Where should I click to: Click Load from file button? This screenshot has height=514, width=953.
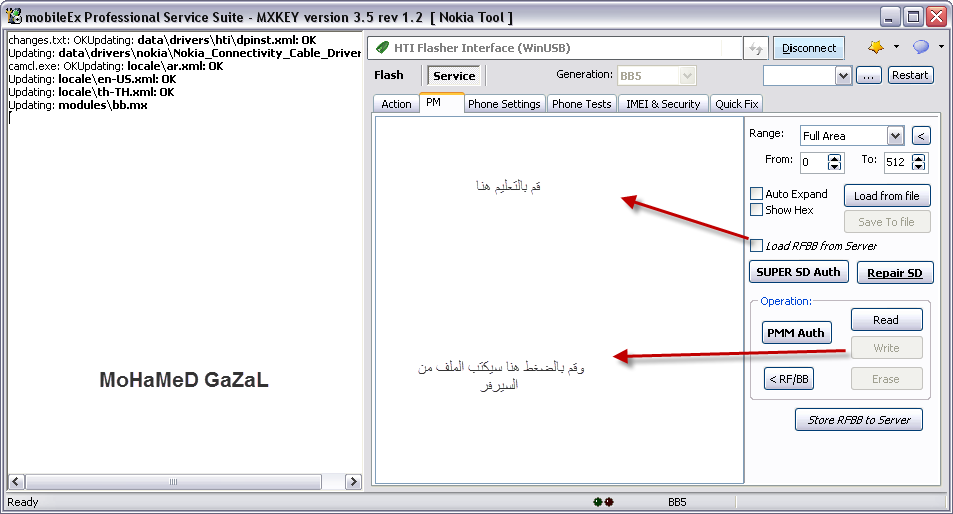tap(887, 196)
